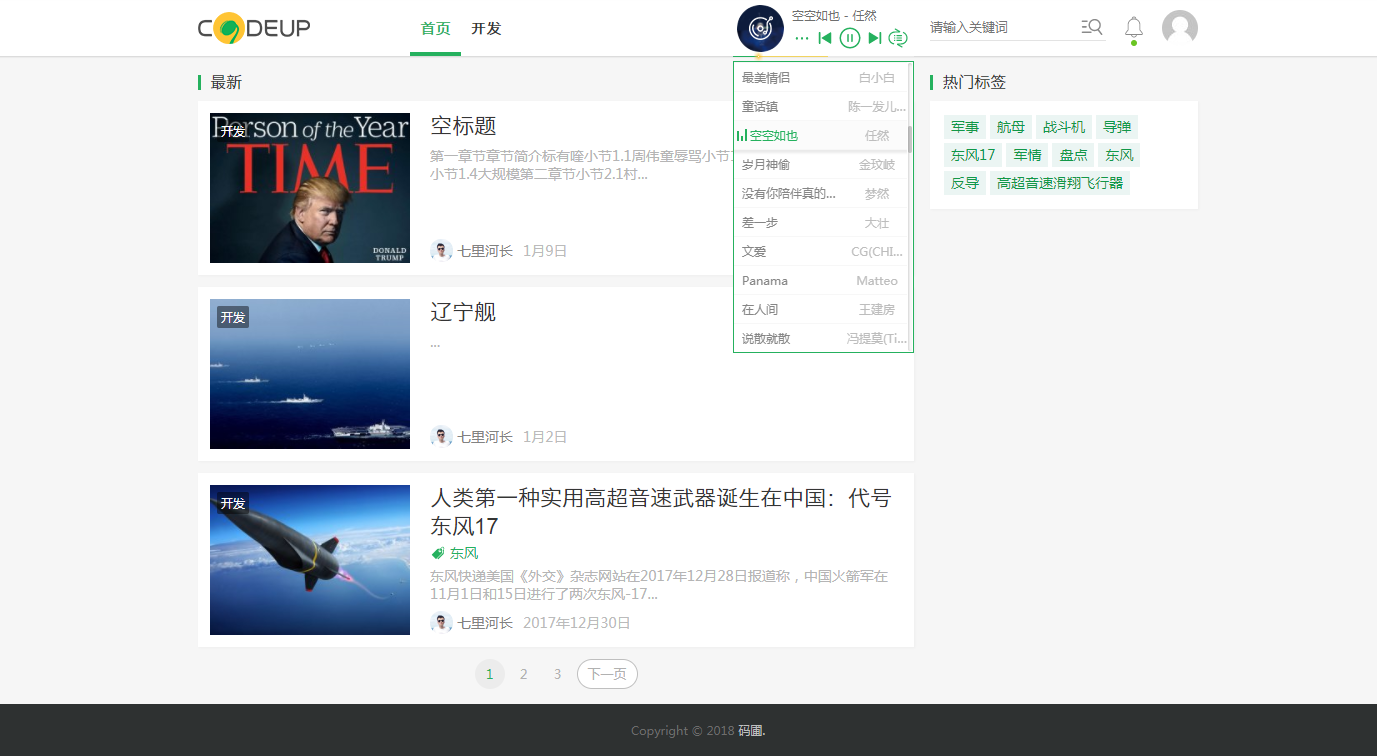Viewport: 1377px width, 756px height.
Task: Select the 反导 hot tag
Action: (x=965, y=183)
